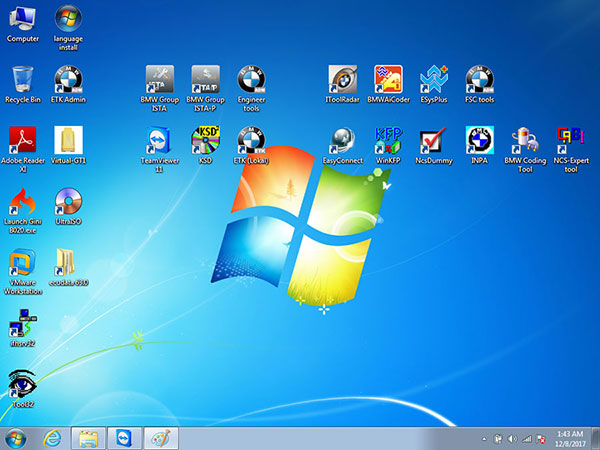Open BMW Coding Tool icon
This screenshot has width=600, height=450.
[x=525, y=141]
